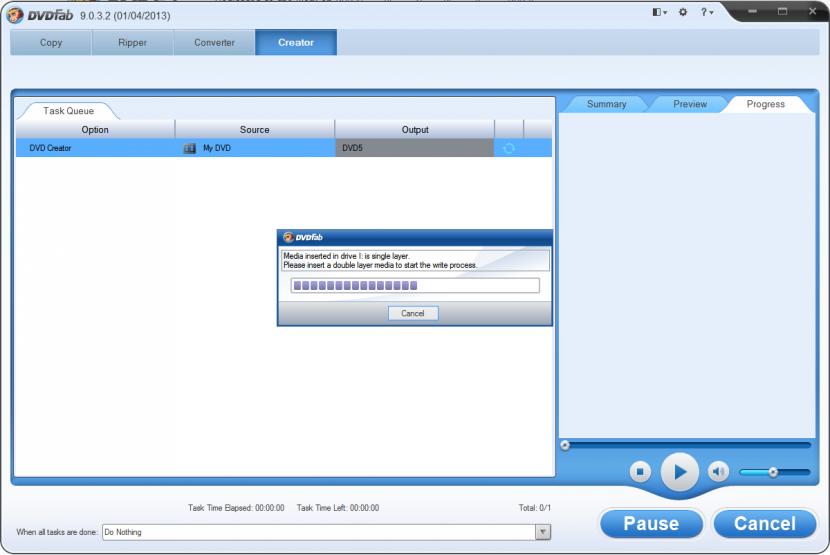The image size is (830, 555).
Task: Select the DVD Creator option cell
Action: click(x=95, y=148)
